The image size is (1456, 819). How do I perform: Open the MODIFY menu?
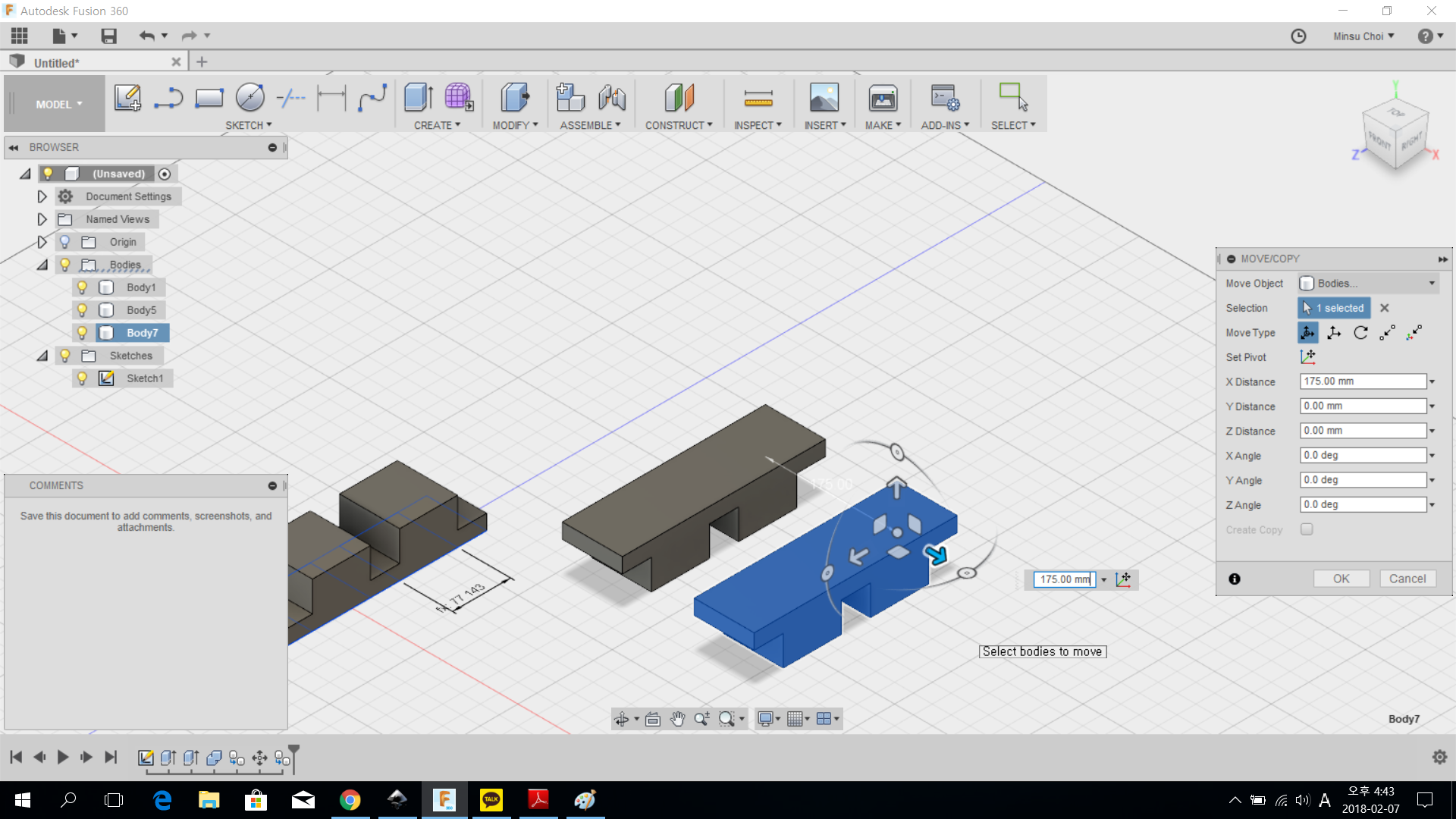(515, 125)
